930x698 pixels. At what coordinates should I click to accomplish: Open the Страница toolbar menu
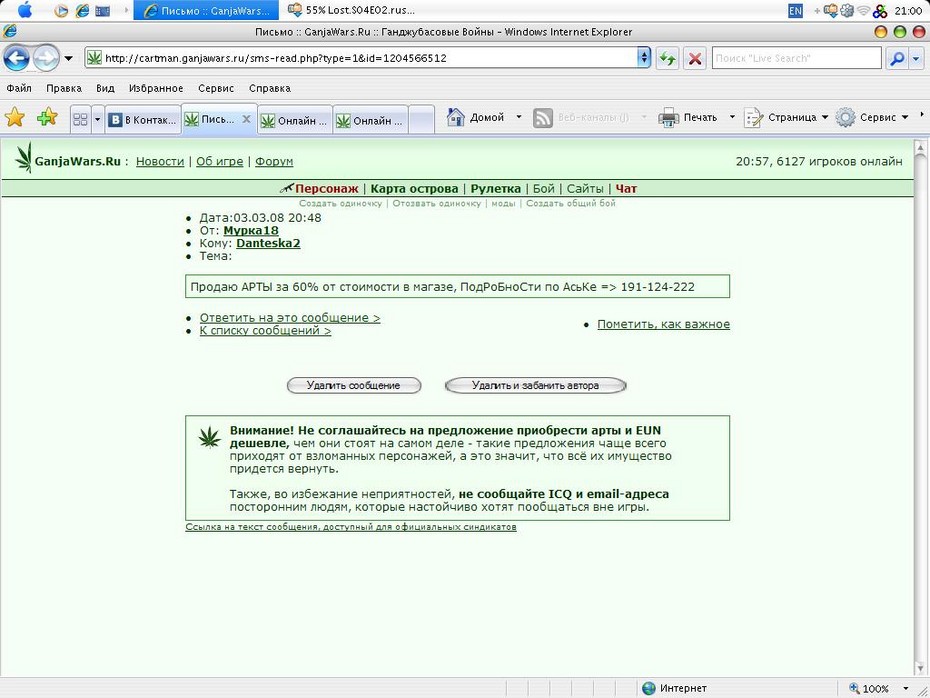[x=786, y=117]
